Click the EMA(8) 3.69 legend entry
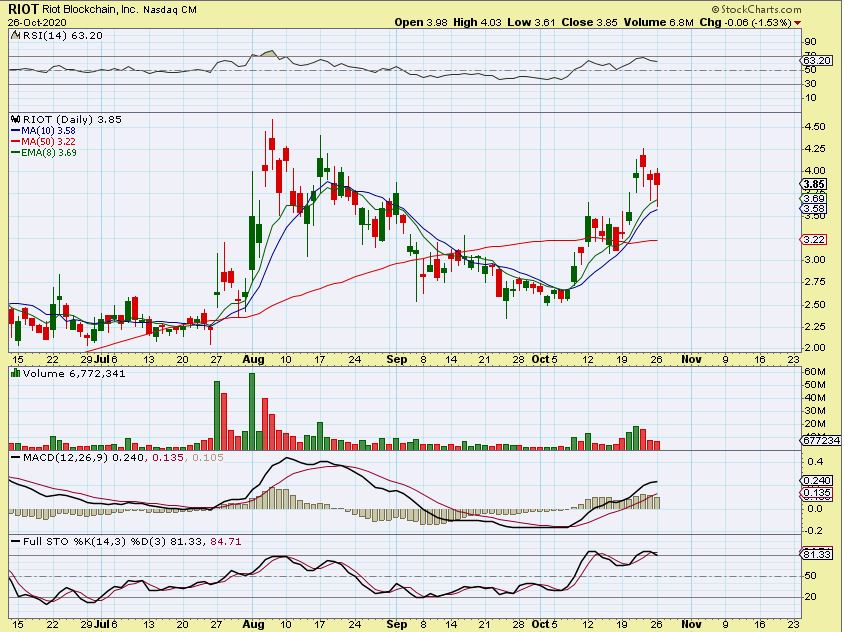Image resolution: width=845 pixels, height=632 pixels. pyautogui.click(x=44, y=153)
